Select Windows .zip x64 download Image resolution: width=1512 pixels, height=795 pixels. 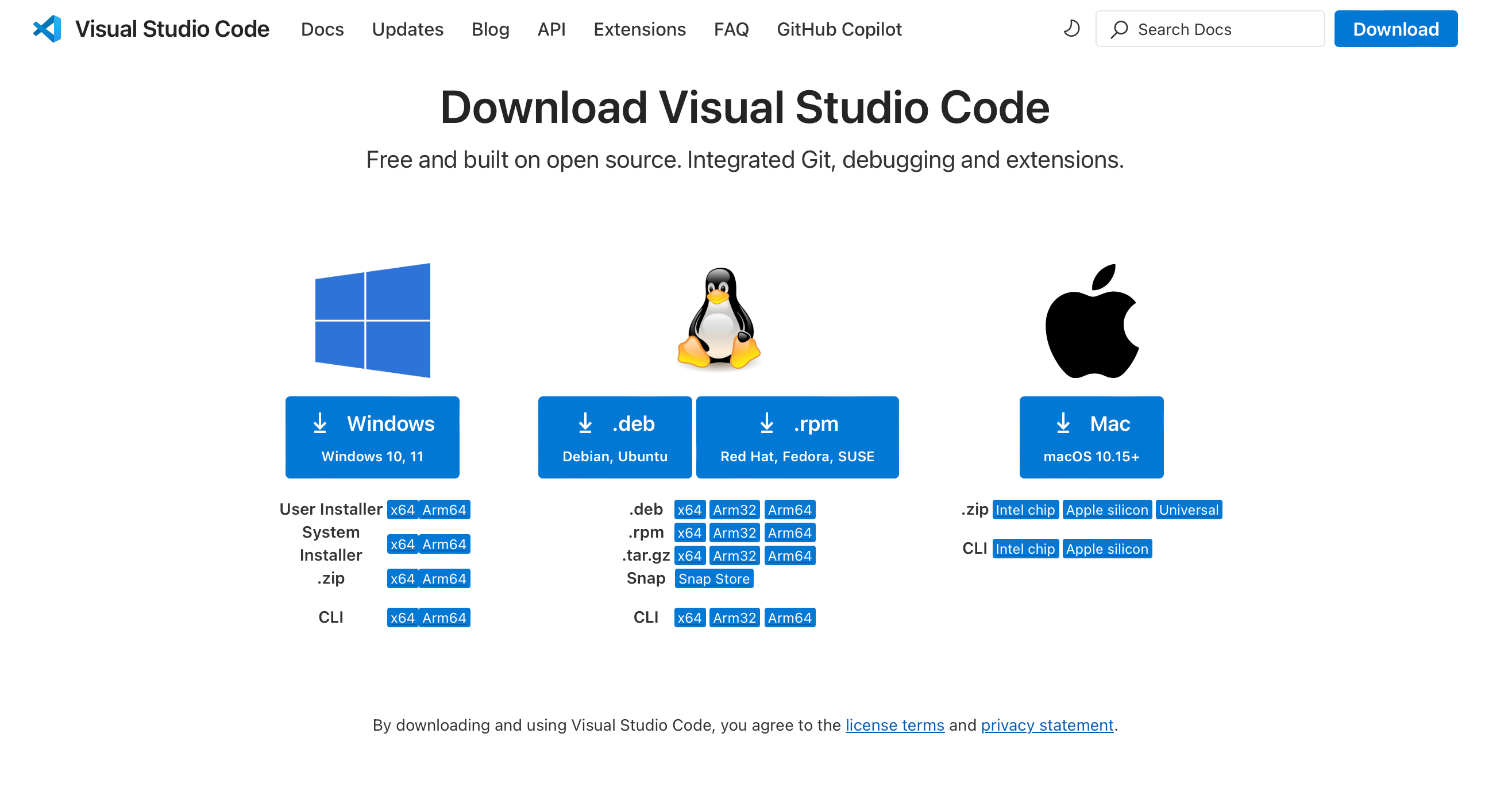pyautogui.click(x=403, y=579)
